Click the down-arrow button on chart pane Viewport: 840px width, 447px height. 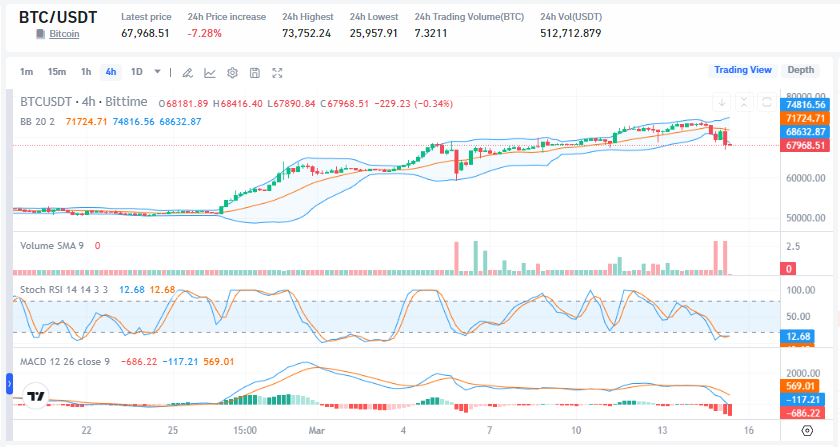[x=721, y=102]
